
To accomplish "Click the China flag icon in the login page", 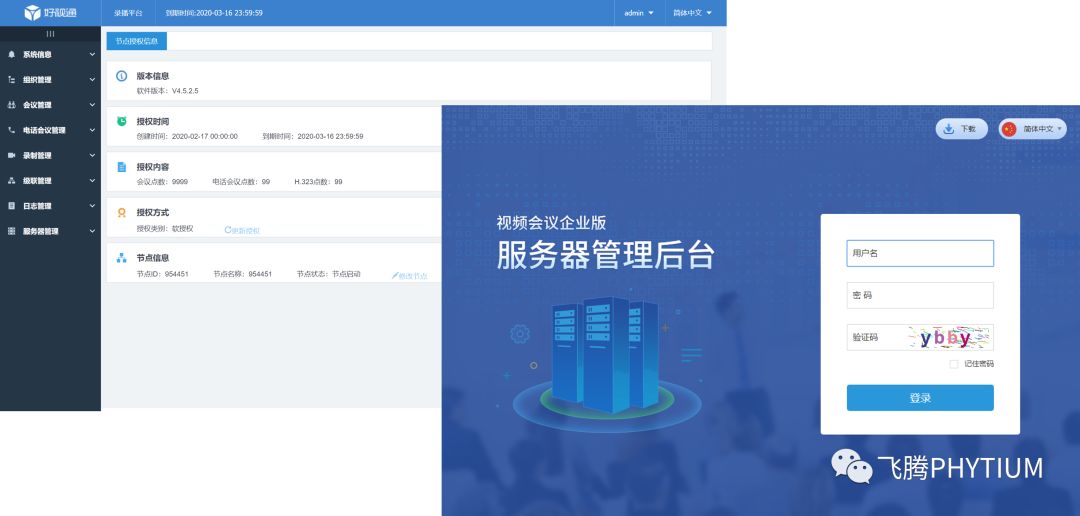I will click(1009, 129).
